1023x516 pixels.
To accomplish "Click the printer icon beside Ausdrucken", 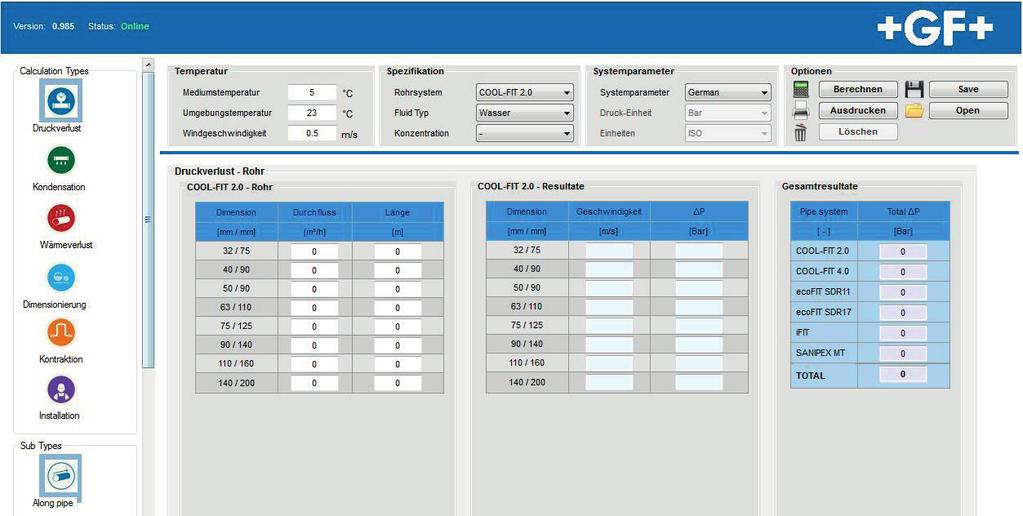I will coord(801,111).
